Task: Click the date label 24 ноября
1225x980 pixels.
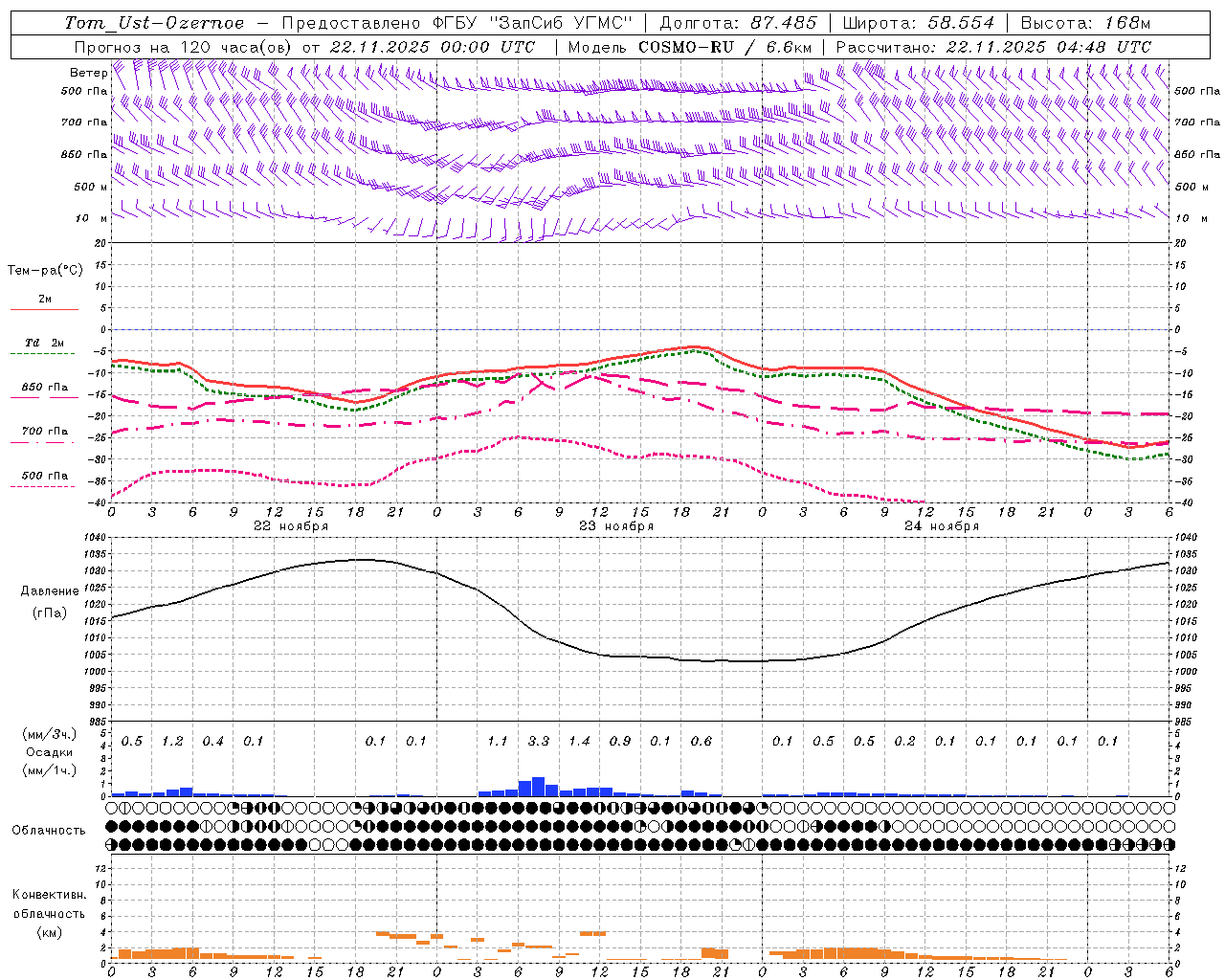Action: 942,526
